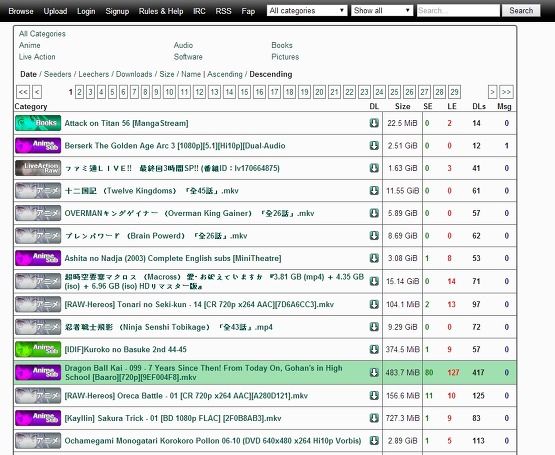Click anime raw badge beside Twelve Kingdoms
This screenshot has width=555, height=455.
[38, 190]
